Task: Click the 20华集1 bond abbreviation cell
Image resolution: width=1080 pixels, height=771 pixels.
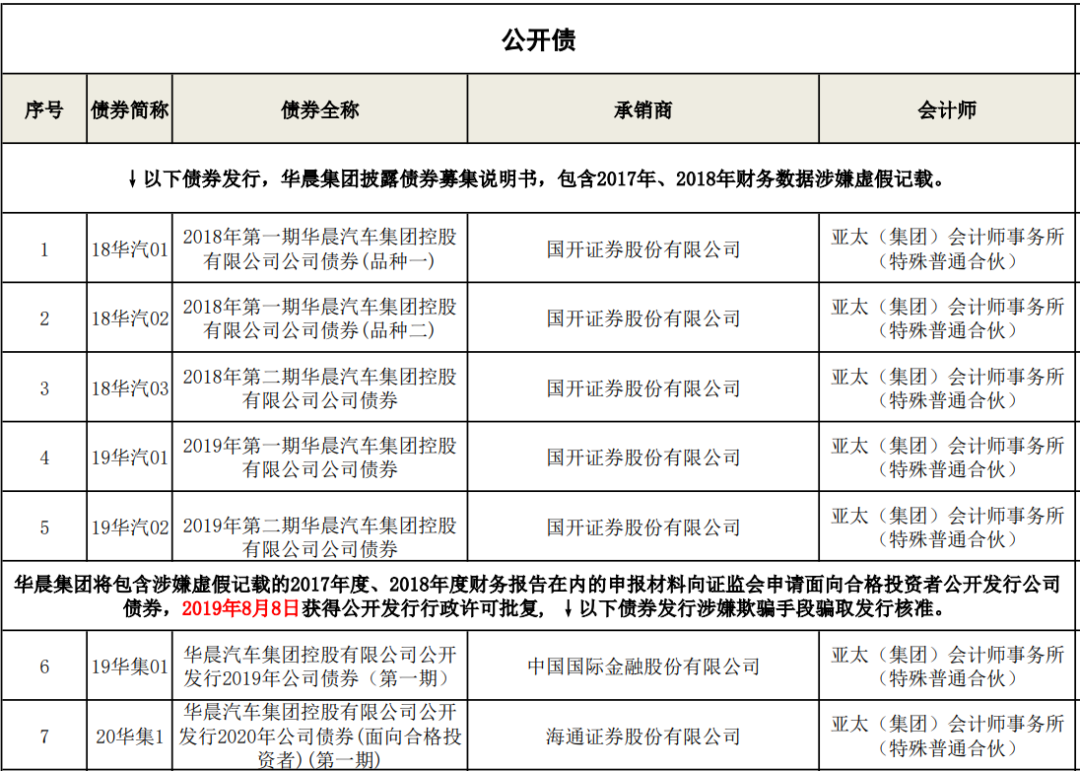Action: 130,737
